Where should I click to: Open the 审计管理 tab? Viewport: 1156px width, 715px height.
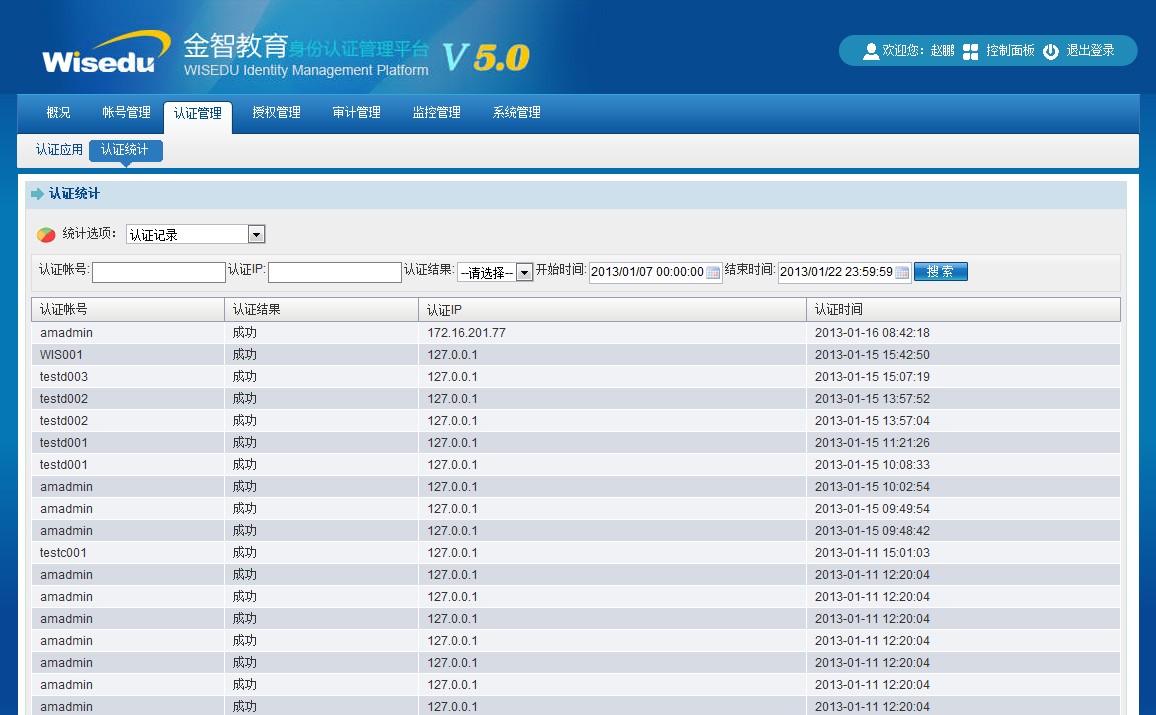(356, 113)
